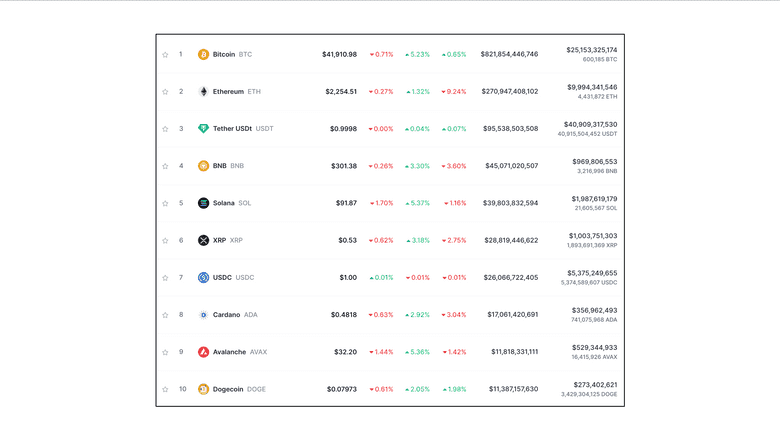Click the BNB coin logo icon

point(204,166)
